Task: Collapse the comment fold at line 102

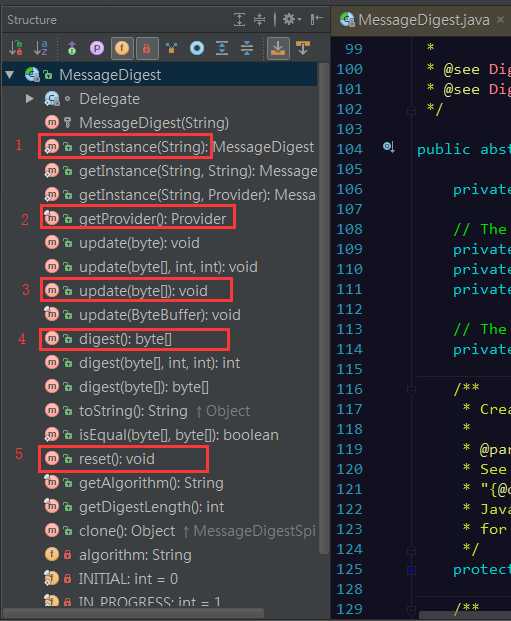Action: point(411,110)
